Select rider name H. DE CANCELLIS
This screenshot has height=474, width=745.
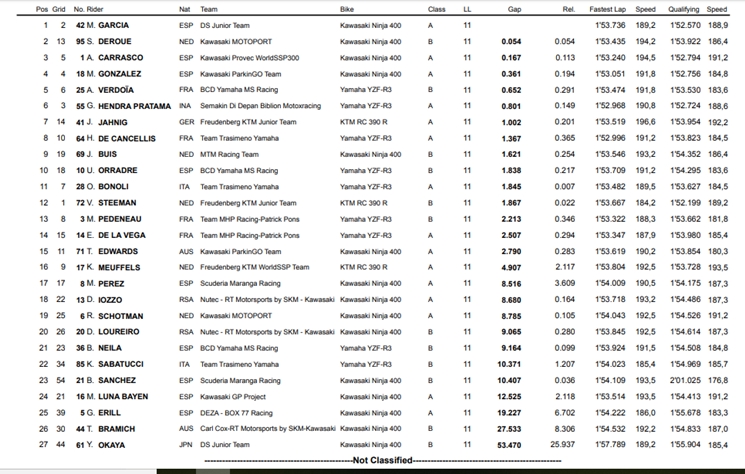tap(121, 138)
